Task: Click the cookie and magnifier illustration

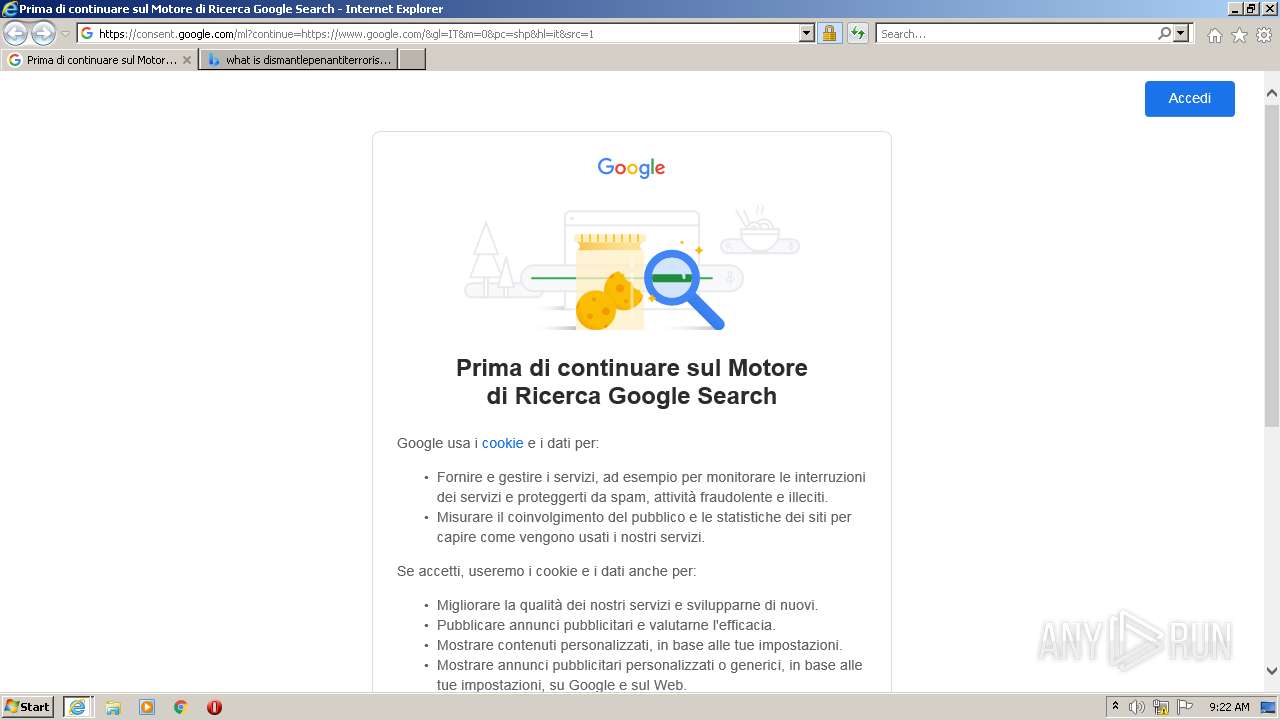Action: coord(632,270)
